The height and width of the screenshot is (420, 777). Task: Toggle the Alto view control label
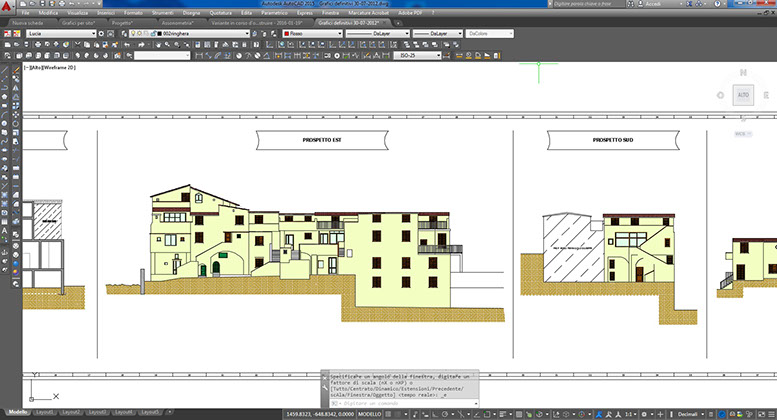tap(36, 67)
